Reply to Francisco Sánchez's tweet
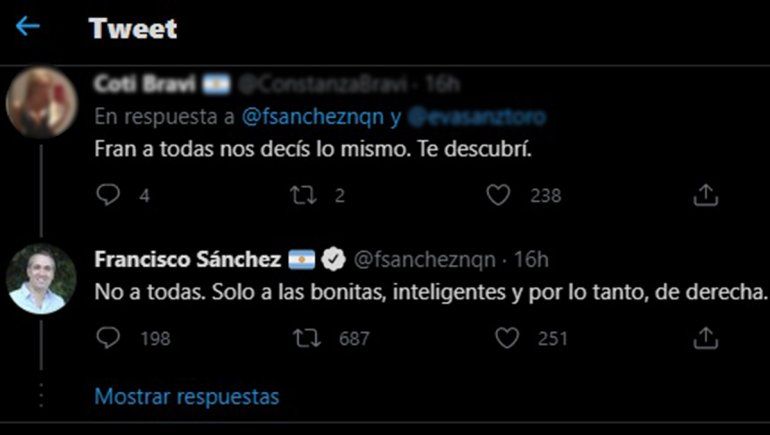This screenshot has height=435, width=770. point(108,339)
